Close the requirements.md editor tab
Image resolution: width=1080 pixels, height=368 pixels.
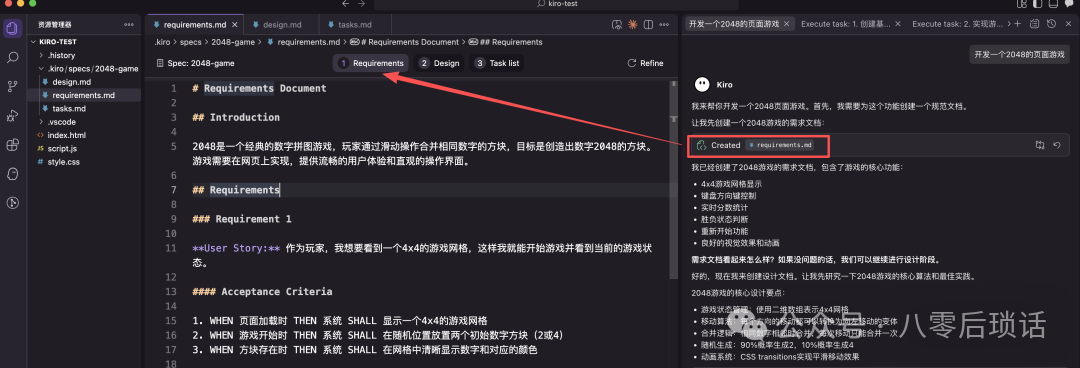point(235,25)
